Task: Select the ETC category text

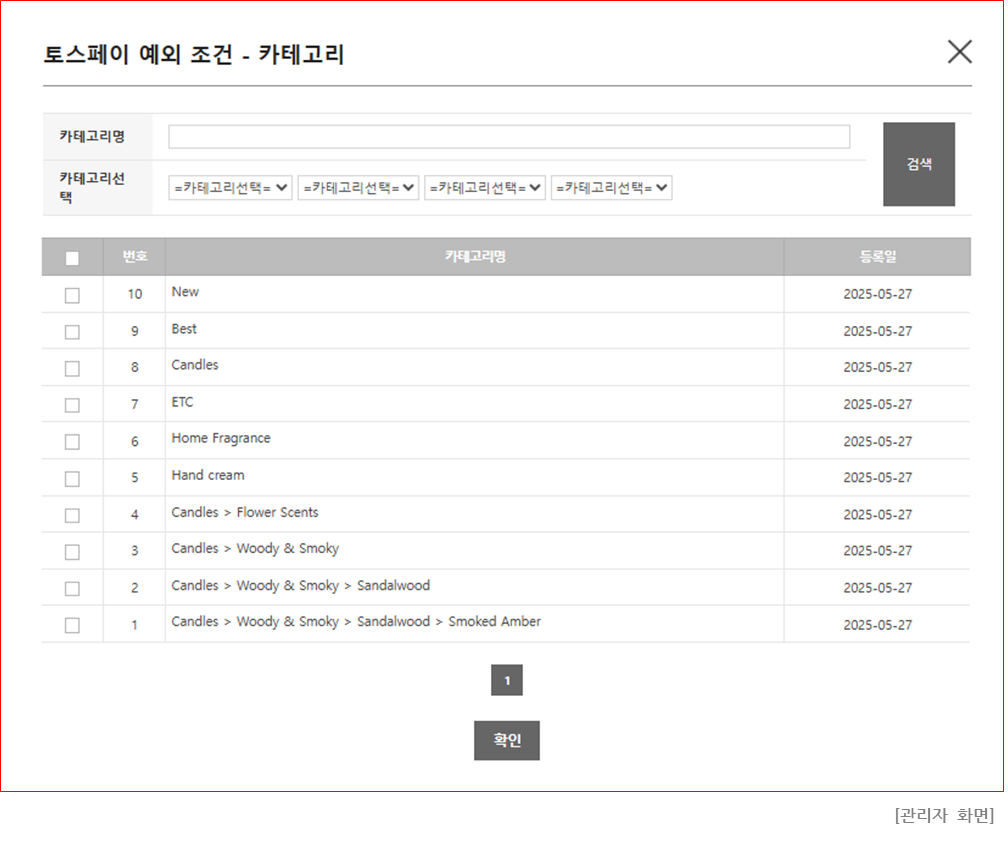Action: point(182,402)
